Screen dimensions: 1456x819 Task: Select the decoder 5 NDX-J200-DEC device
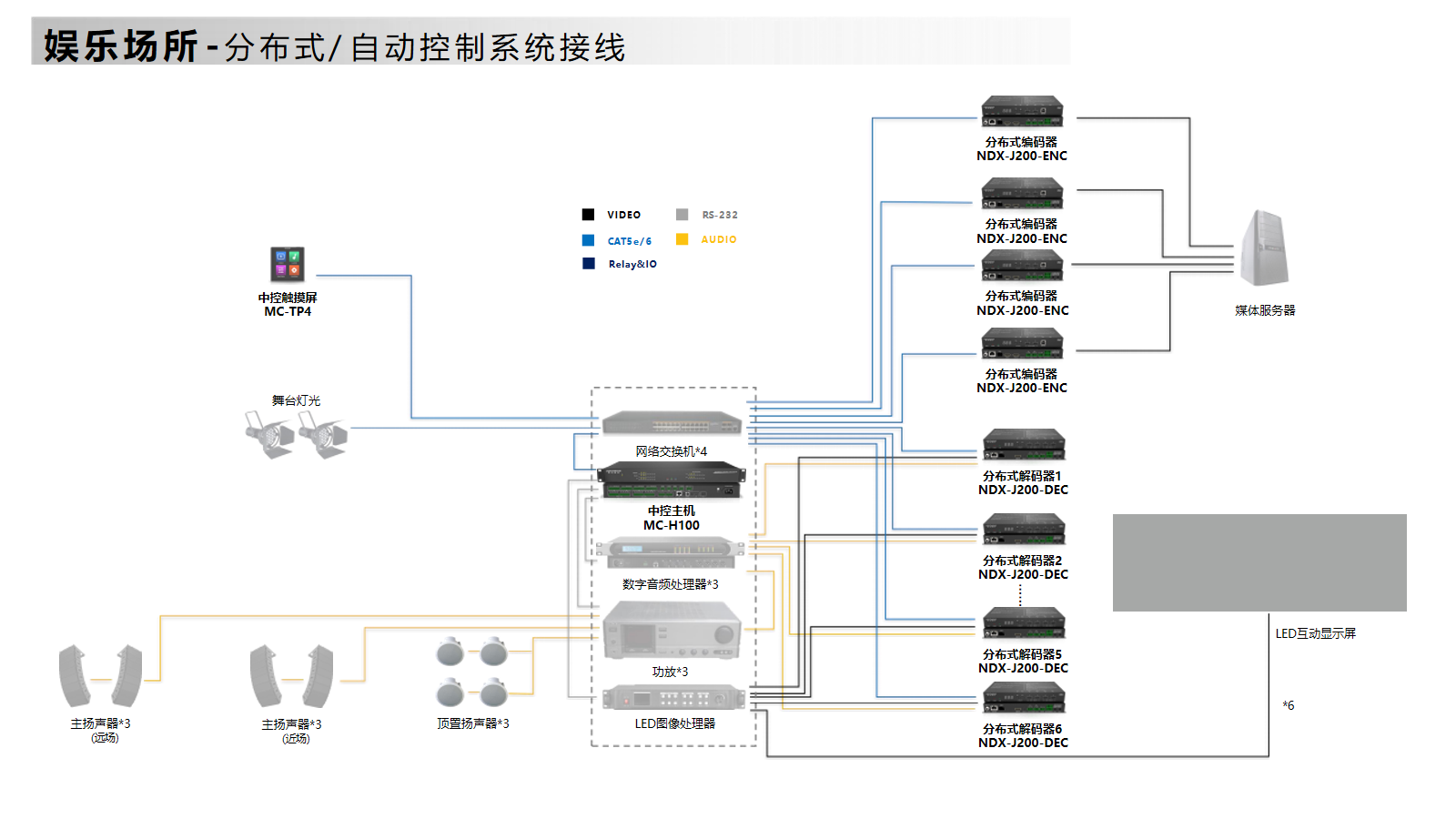(x=1024, y=623)
